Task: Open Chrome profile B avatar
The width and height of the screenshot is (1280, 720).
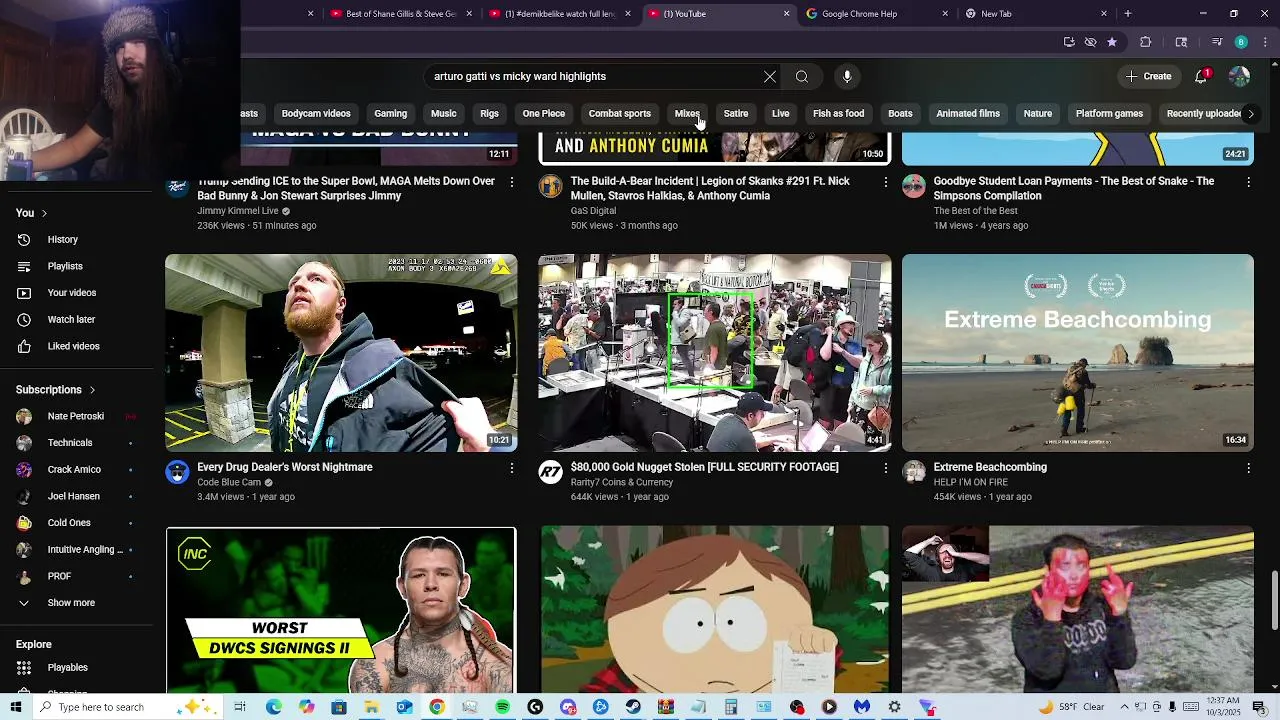Action: [x=1241, y=42]
